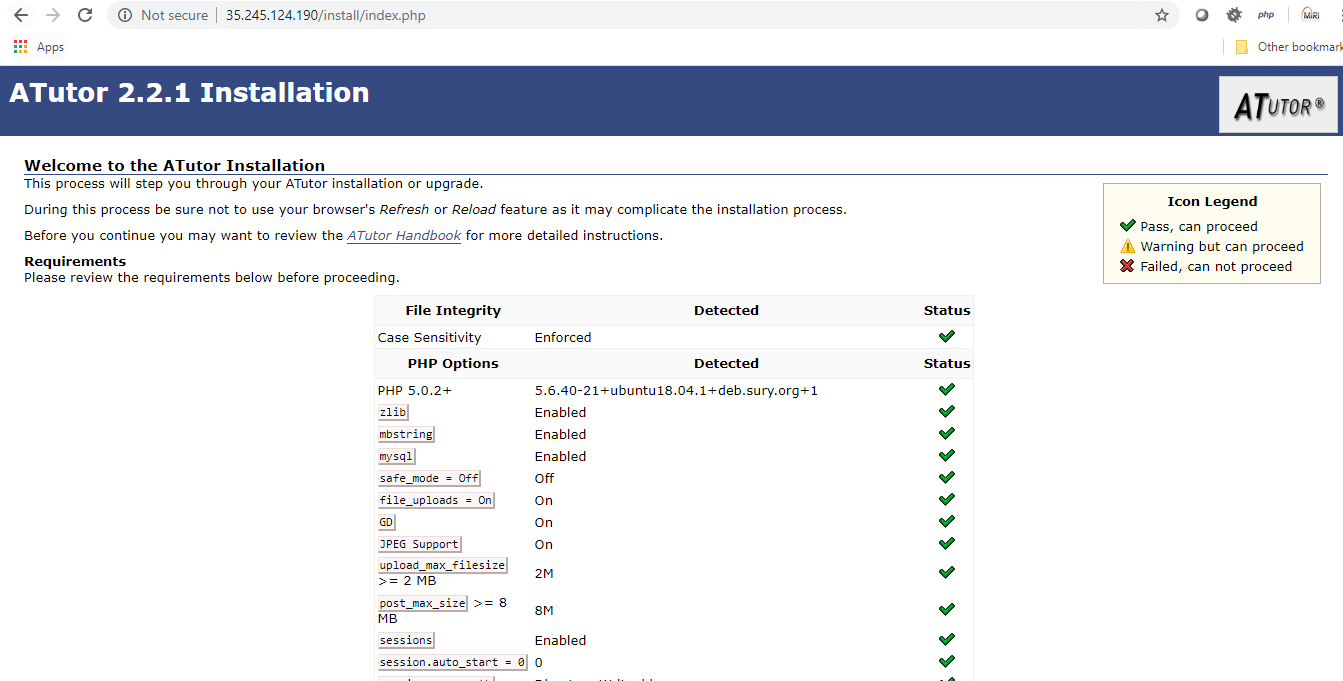Click the Pass checkmark in the Icon Legend
1343x681 pixels.
coord(1128,225)
